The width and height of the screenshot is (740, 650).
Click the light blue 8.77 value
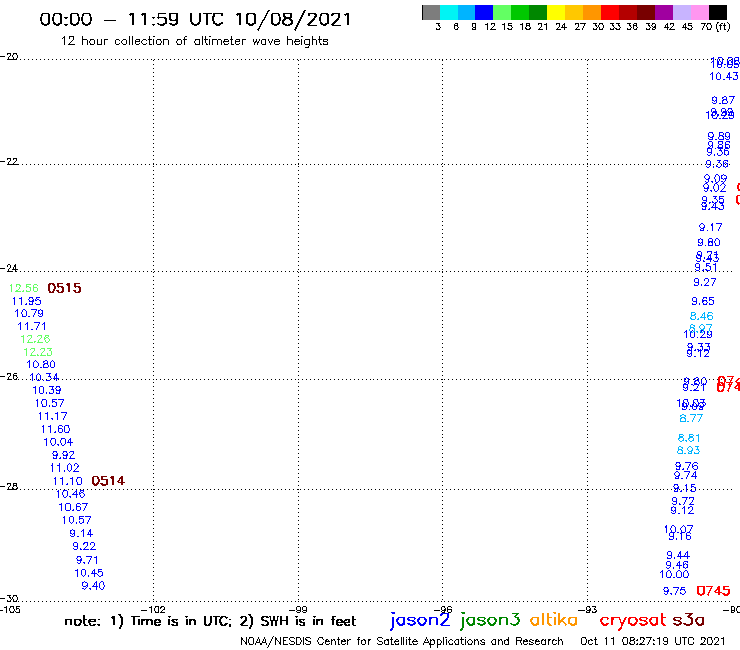pos(691,418)
